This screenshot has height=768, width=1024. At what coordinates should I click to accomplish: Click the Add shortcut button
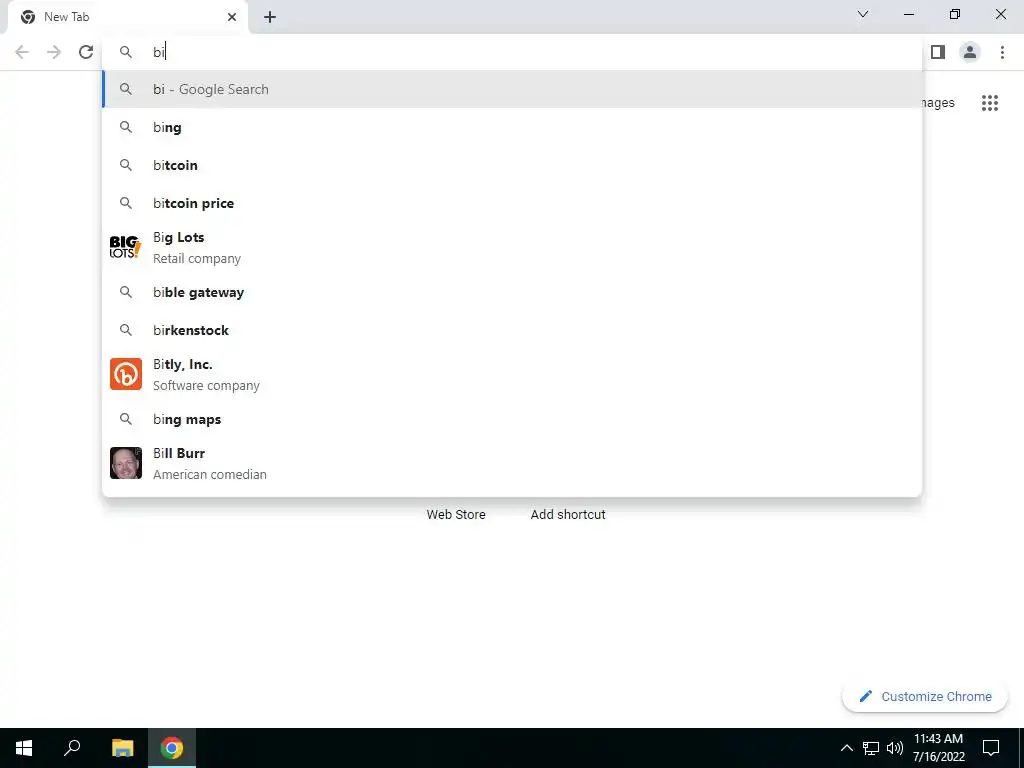pyautogui.click(x=568, y=515)
